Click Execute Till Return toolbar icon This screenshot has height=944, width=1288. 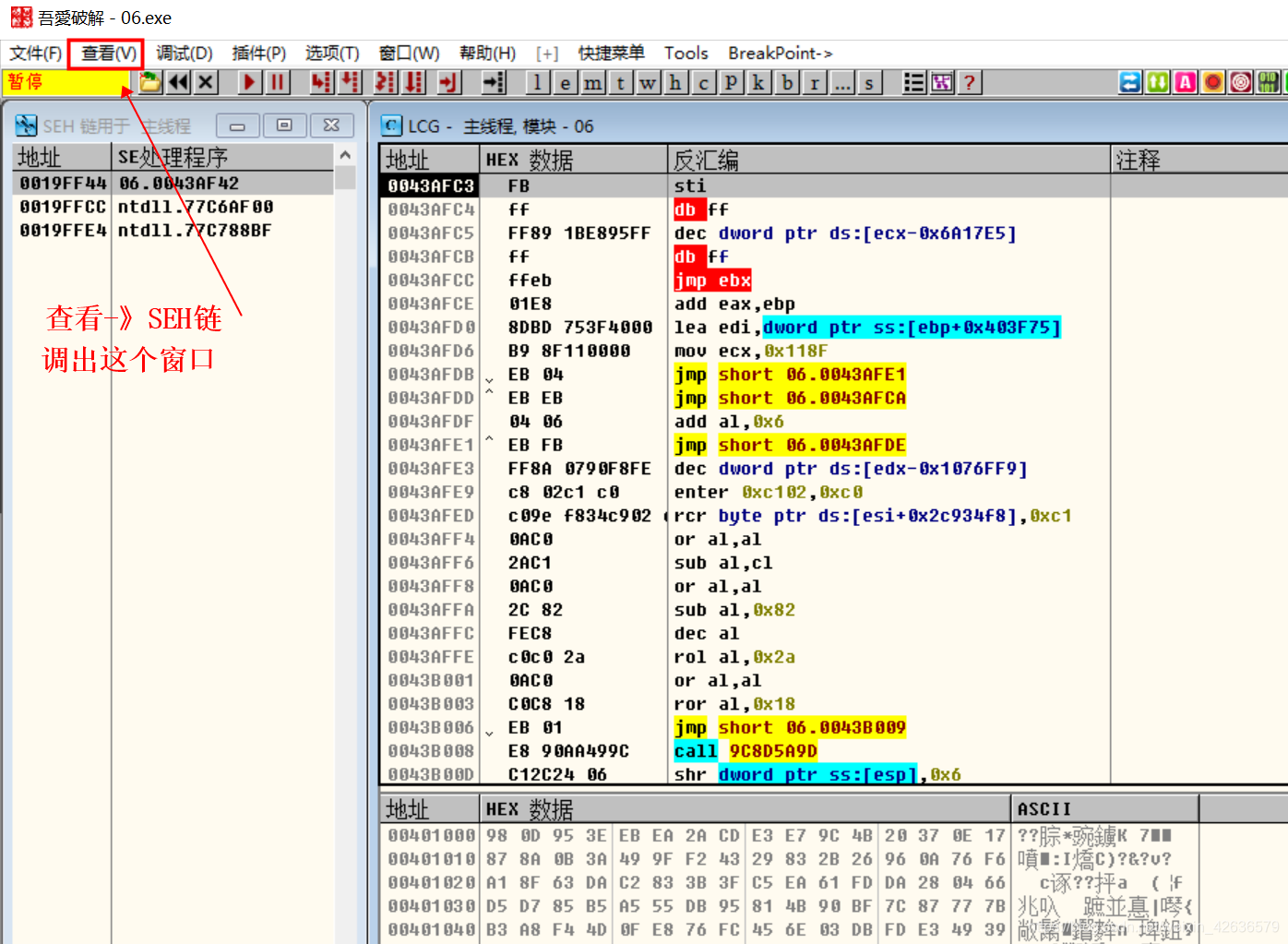point(449,83)
